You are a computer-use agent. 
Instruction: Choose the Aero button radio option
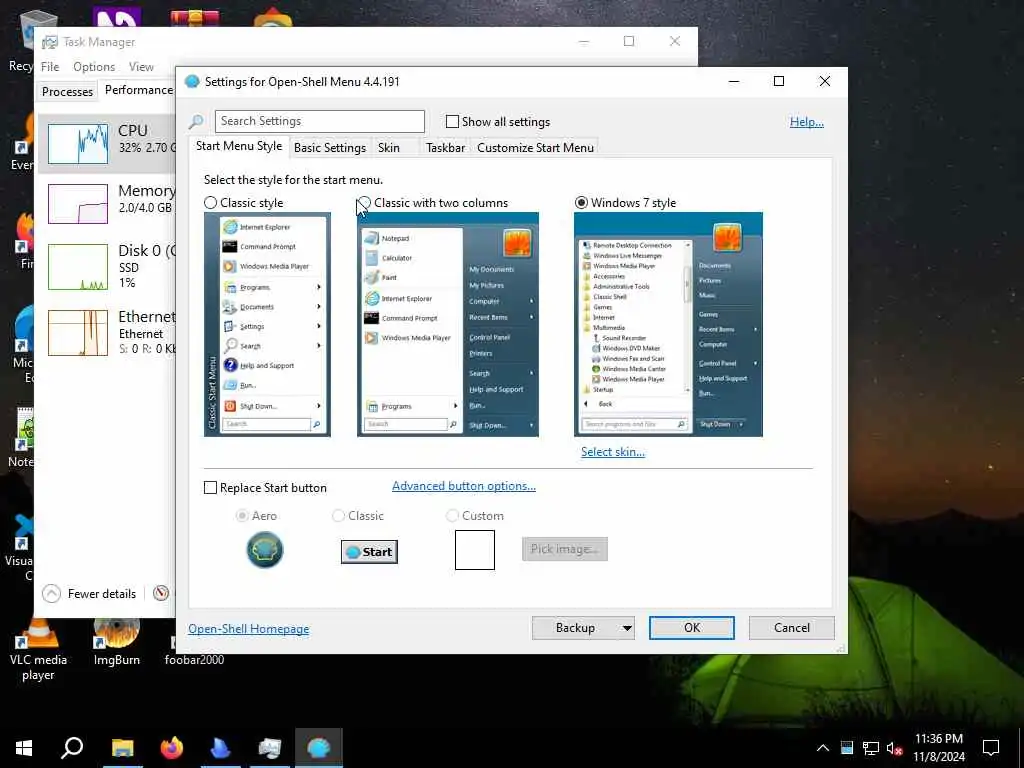pos(242,516)
